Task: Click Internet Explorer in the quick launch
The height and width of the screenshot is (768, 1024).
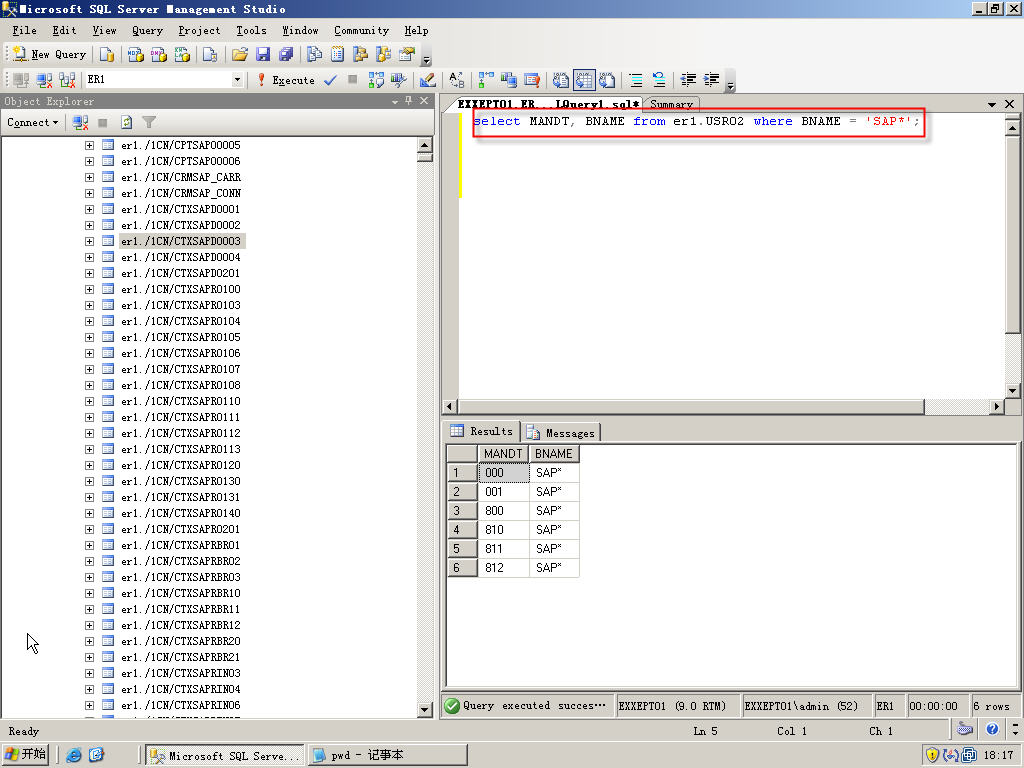Action: coord(74,755)
